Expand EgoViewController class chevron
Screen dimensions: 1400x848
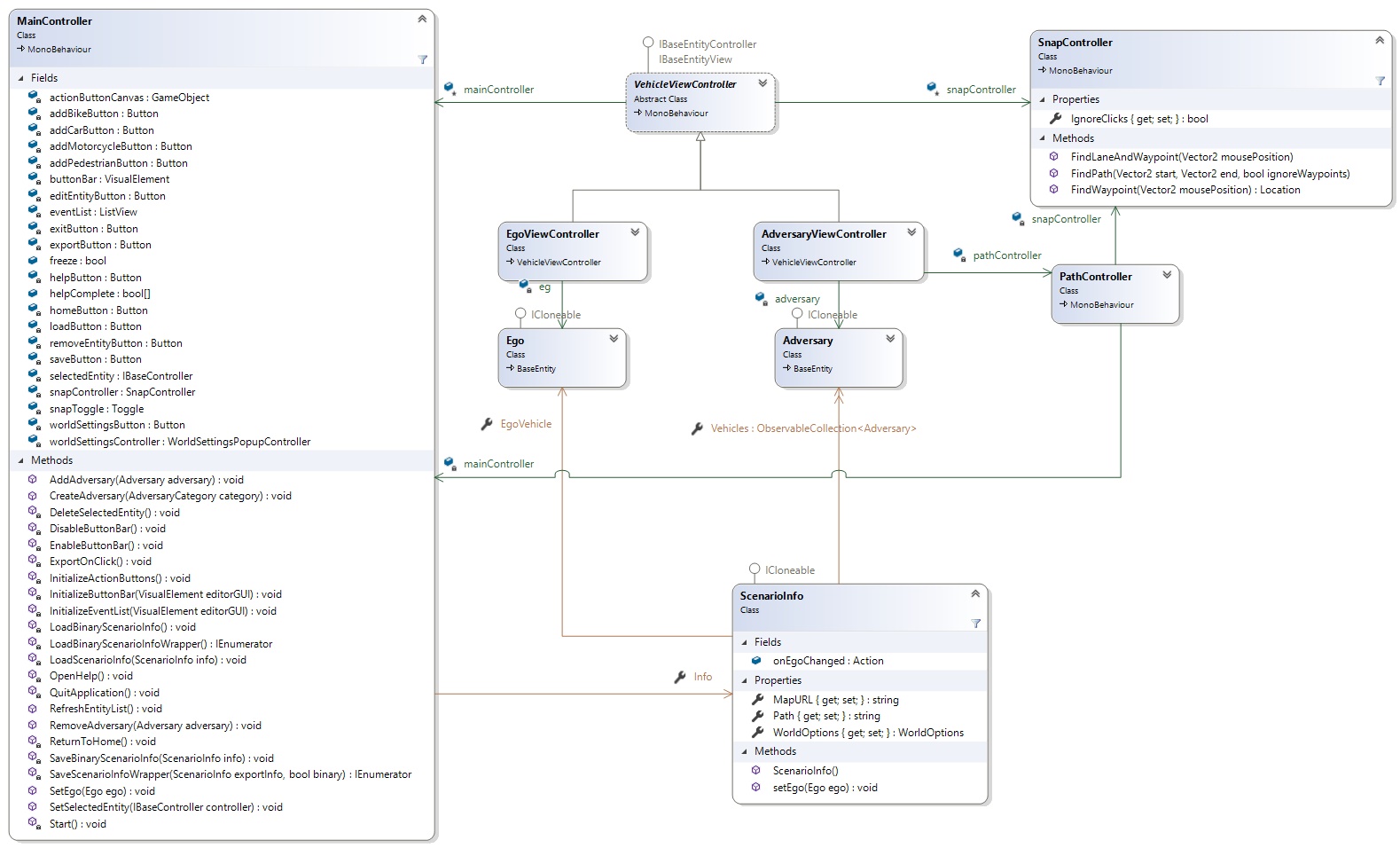(x=635, y=232)
